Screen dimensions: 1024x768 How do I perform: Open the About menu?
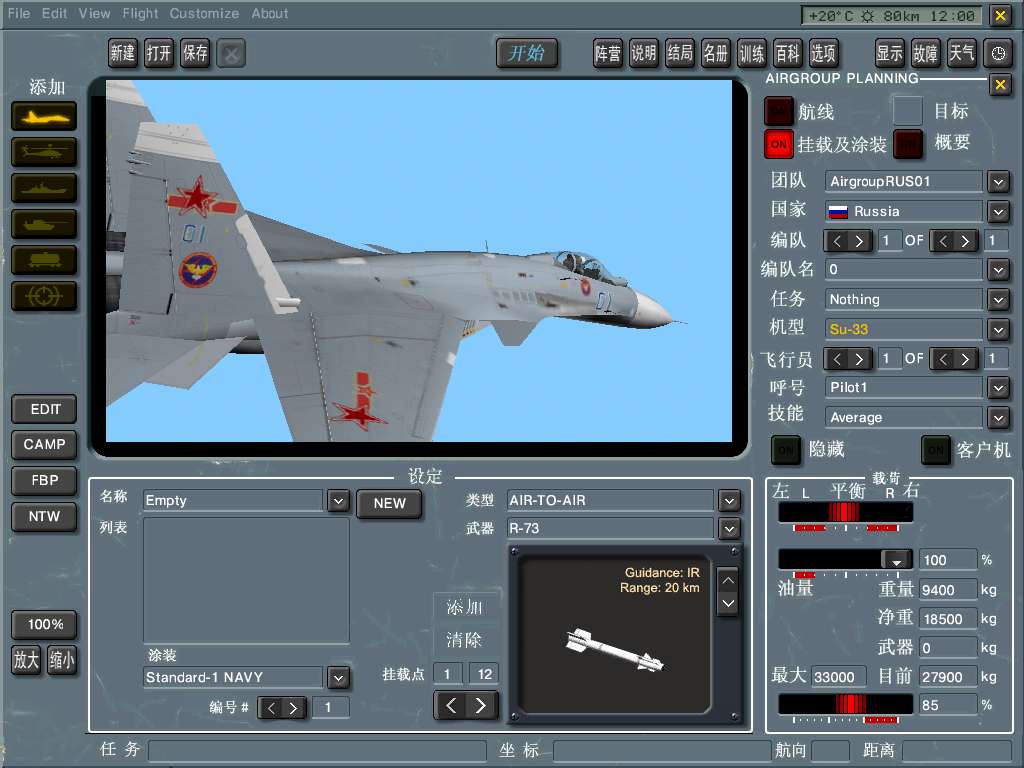270,13
